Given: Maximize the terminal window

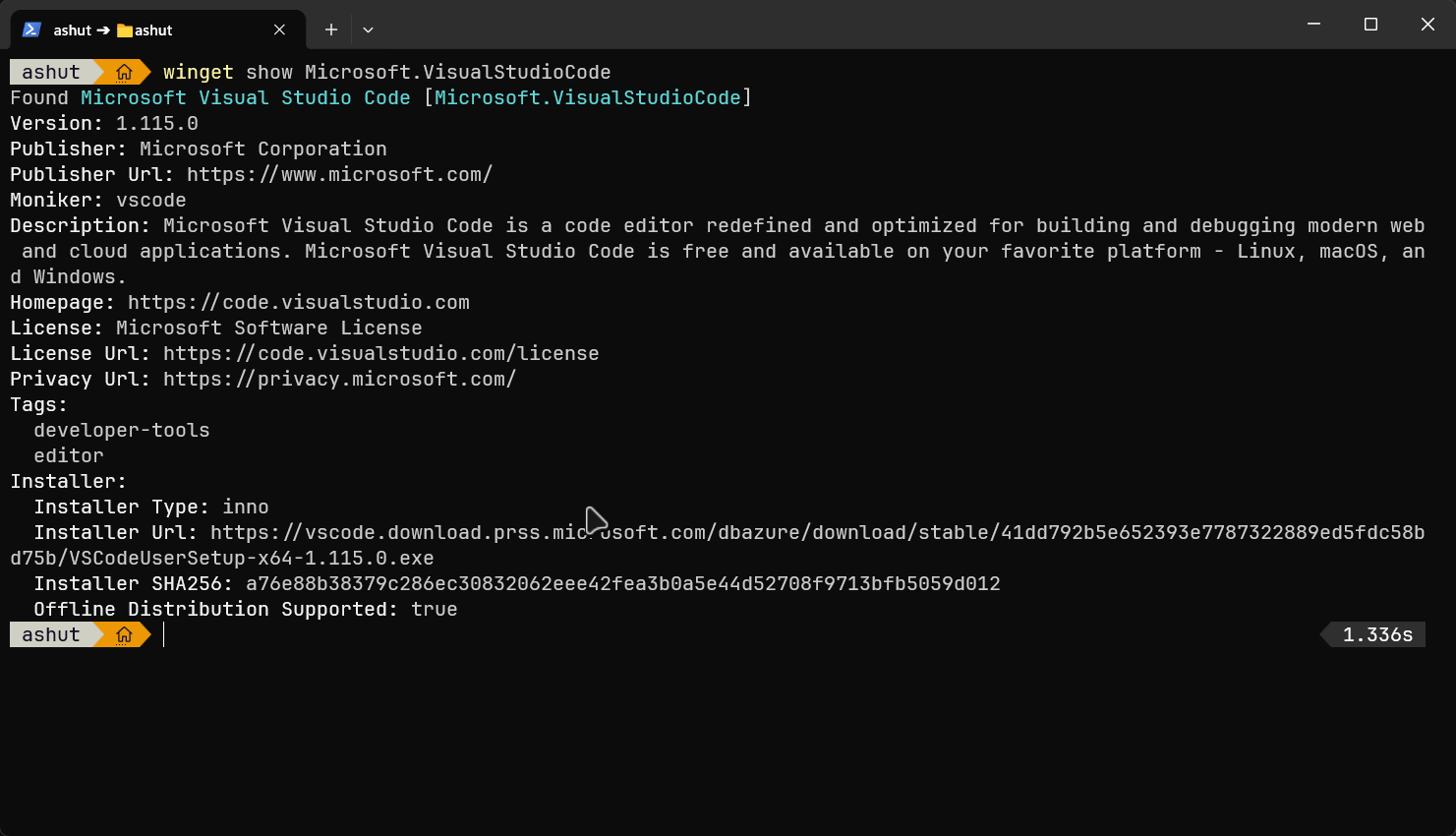Looking at the screenshot, I should point(1370,24).
